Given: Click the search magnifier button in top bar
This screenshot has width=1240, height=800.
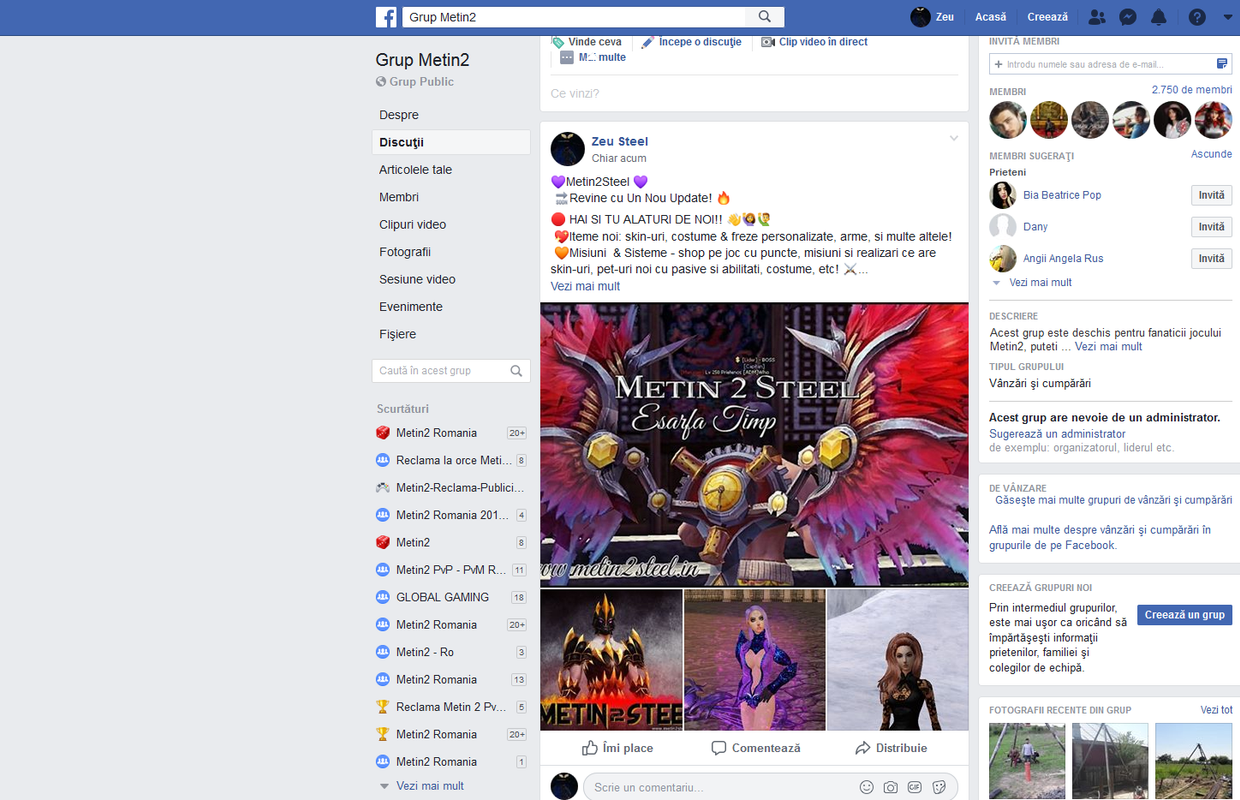Looking at the screenshot, I should [765, 17].
